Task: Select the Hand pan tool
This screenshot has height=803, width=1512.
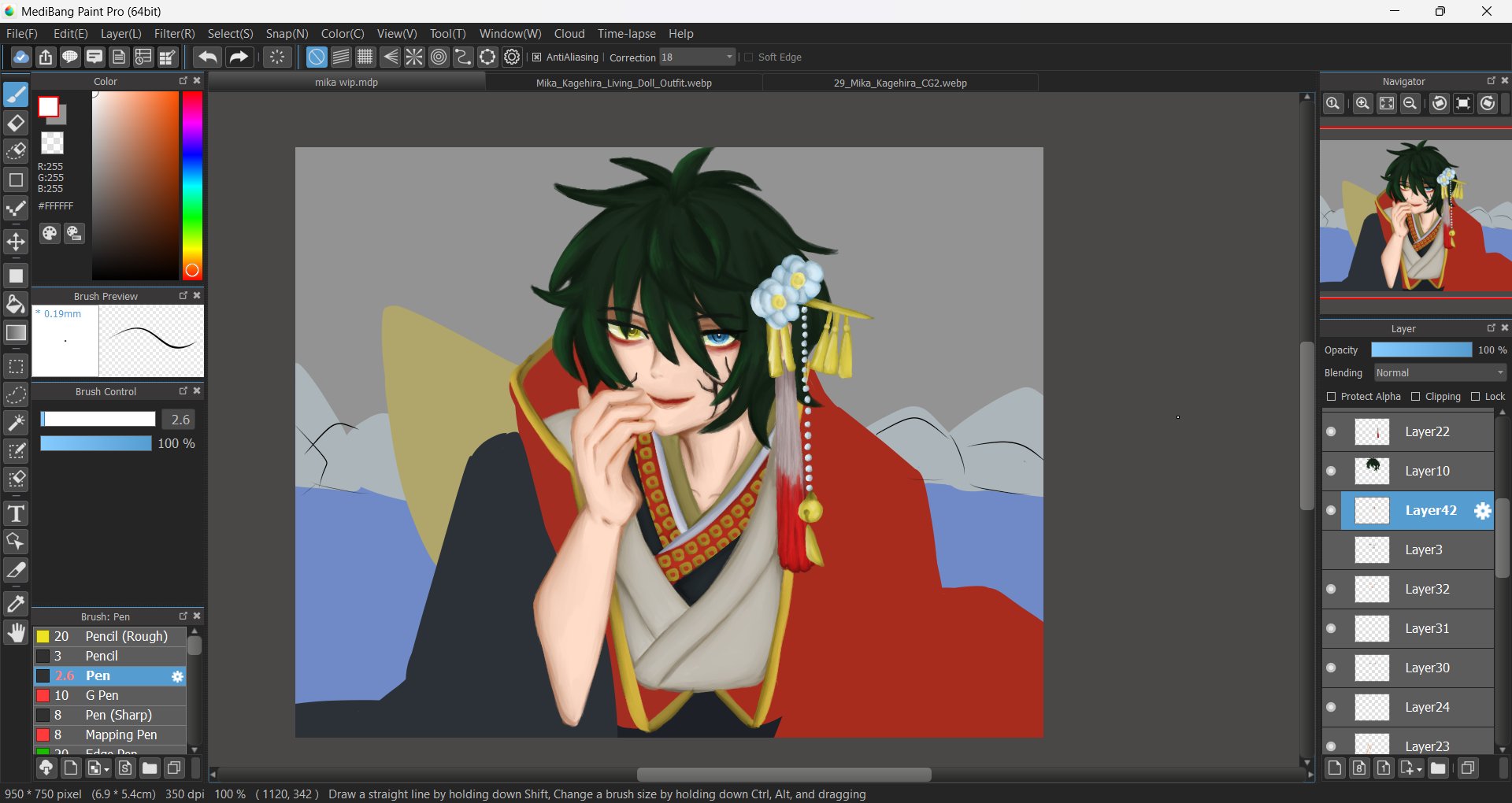Action: click(16, 633)
